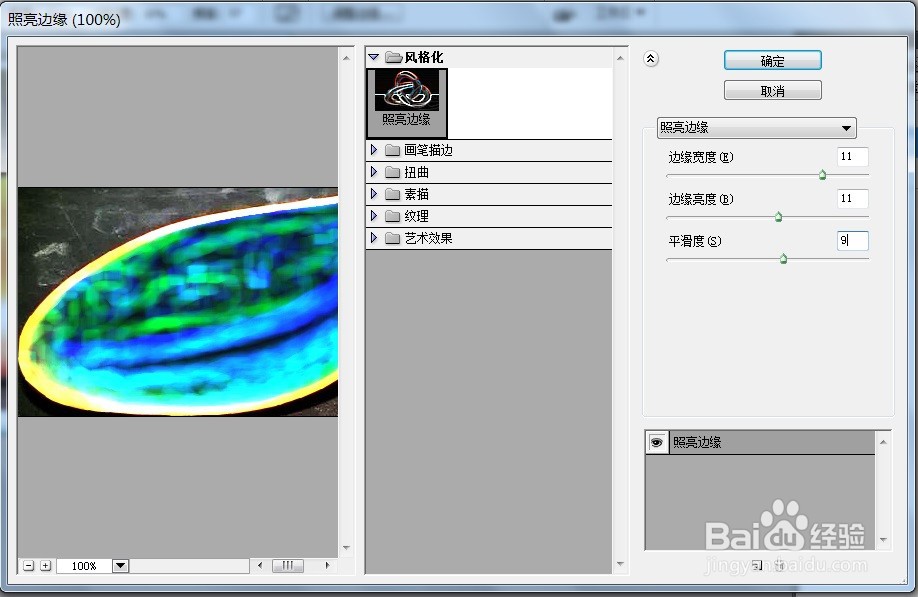Click preview horizontal scroll left arrow
The width and height of the screenshot is (918, 597).
[260, 565]
